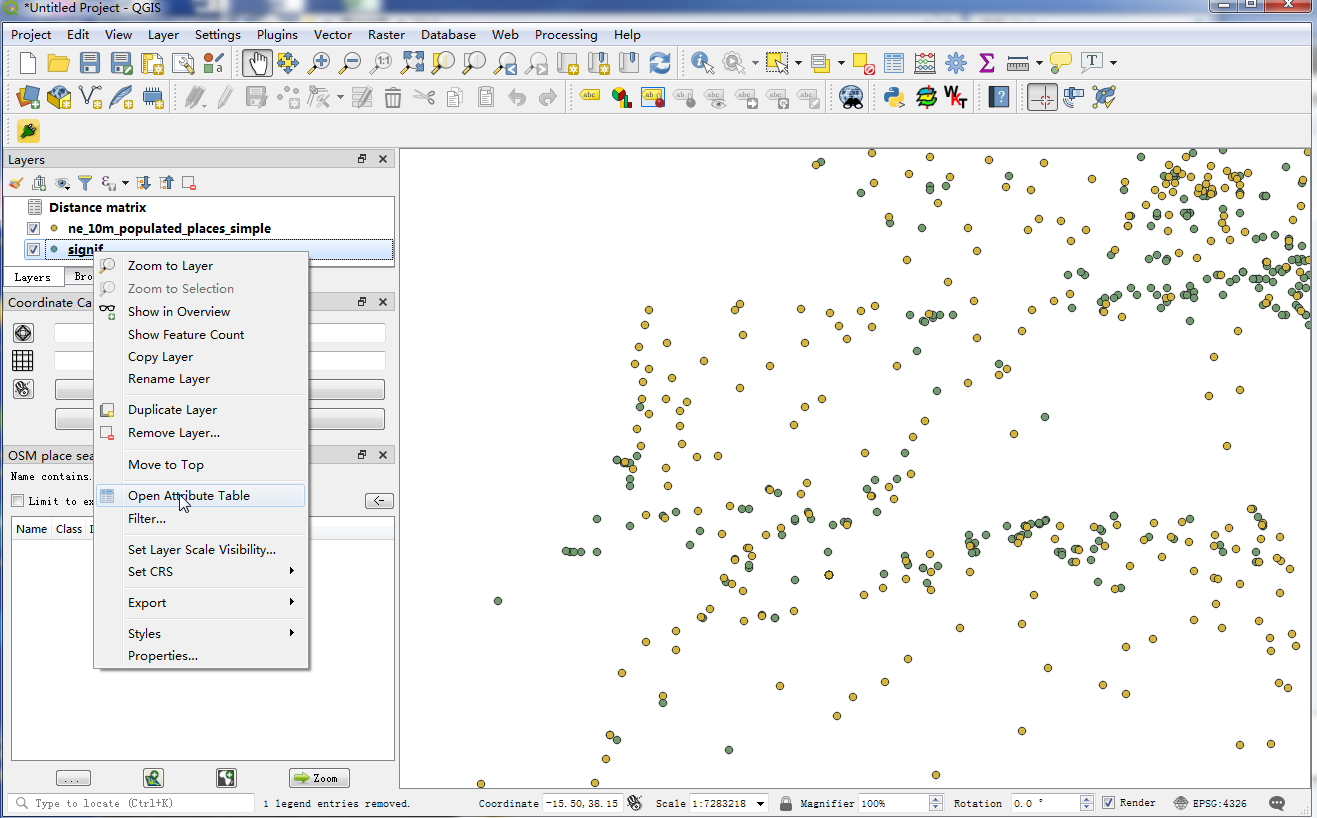Save the project with the floppy disk icon
Screen dimensions: 1317x818
[89, 63]
